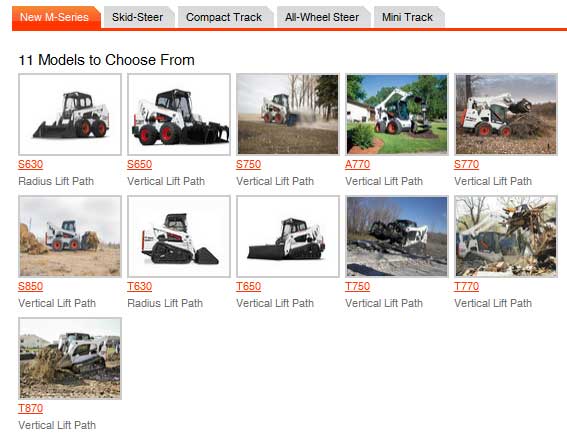The width and height of the screenshot is (567, 444).
Task: Go to the Mini Track tab
Action: coord(408,17)
